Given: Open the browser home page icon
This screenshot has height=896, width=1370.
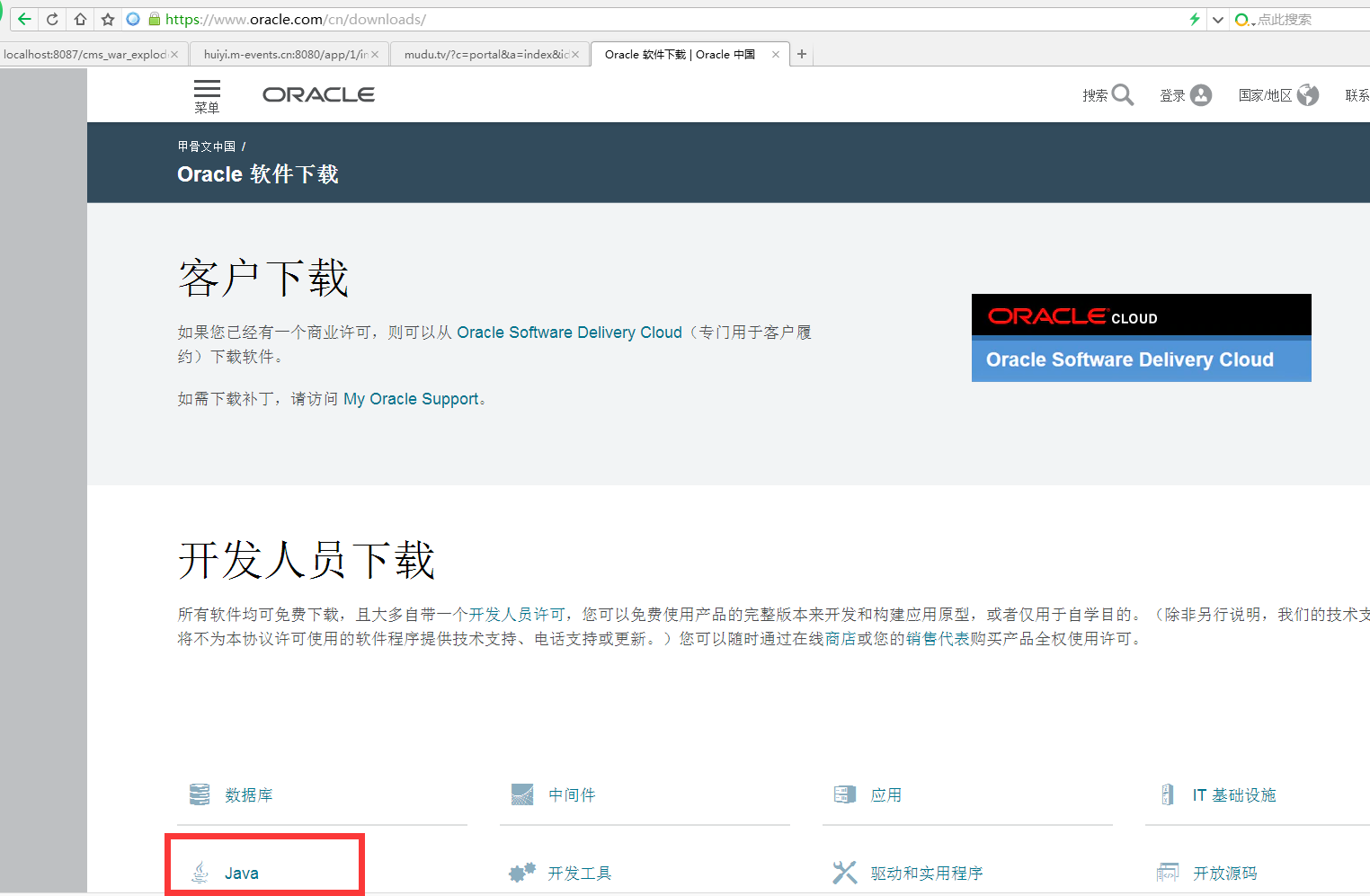Looking at the screenshot, I should point(80,19).
